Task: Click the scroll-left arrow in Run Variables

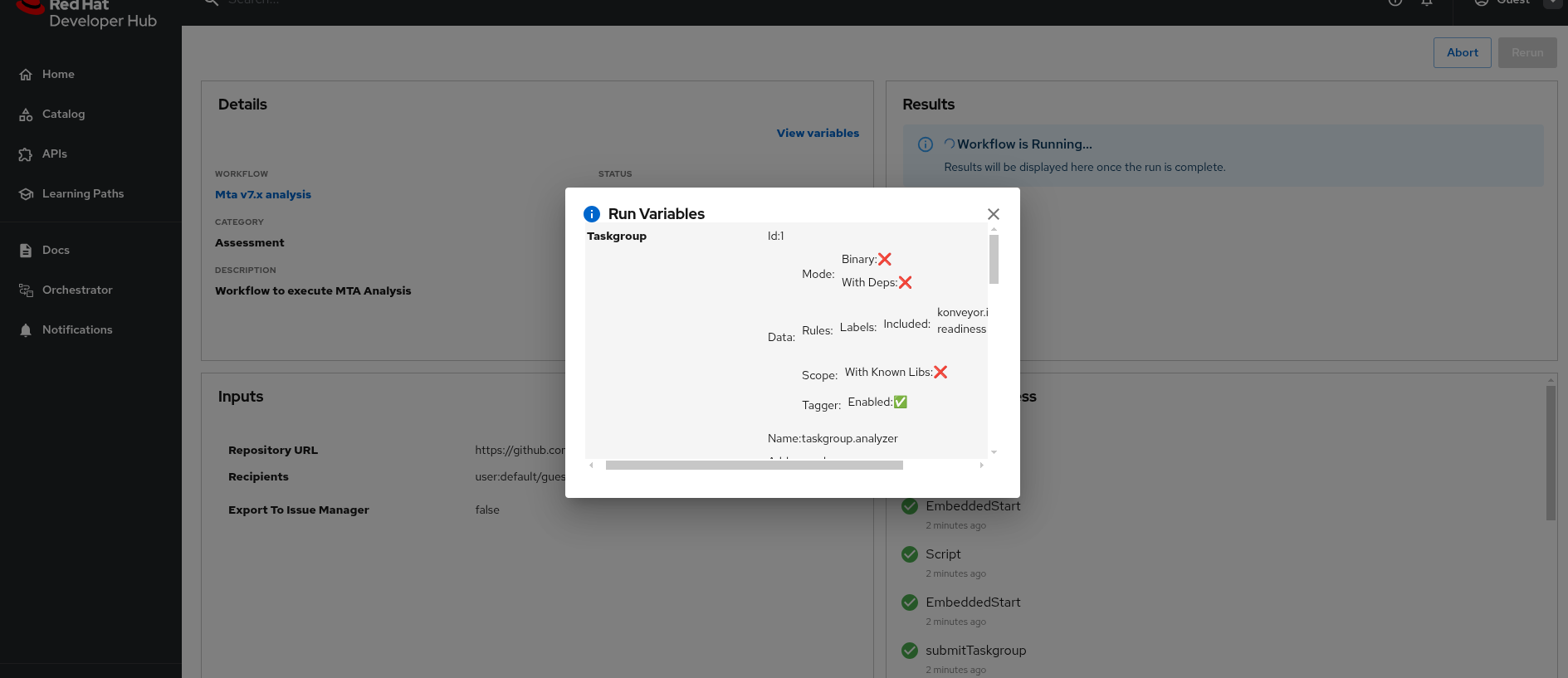Action: click(591, 466)
